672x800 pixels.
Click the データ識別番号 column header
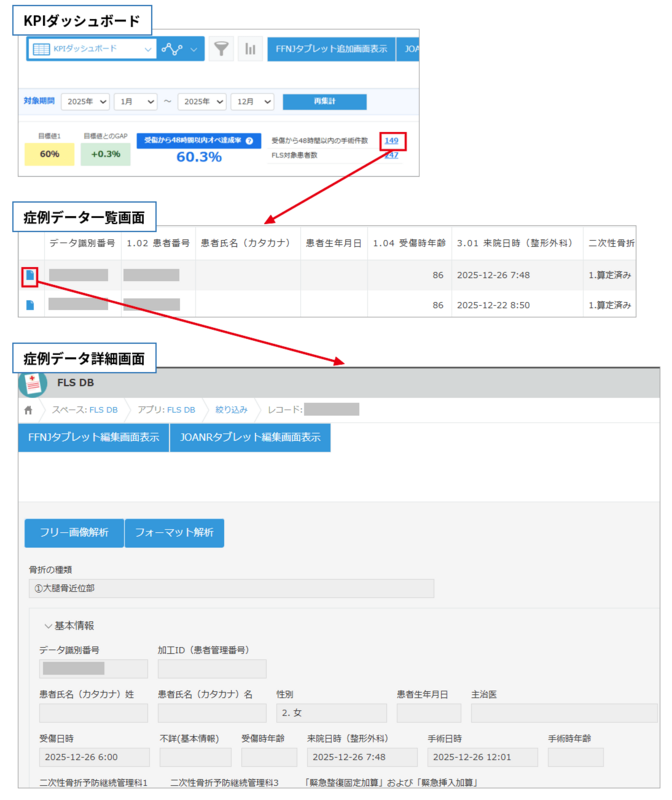(83, 243)
